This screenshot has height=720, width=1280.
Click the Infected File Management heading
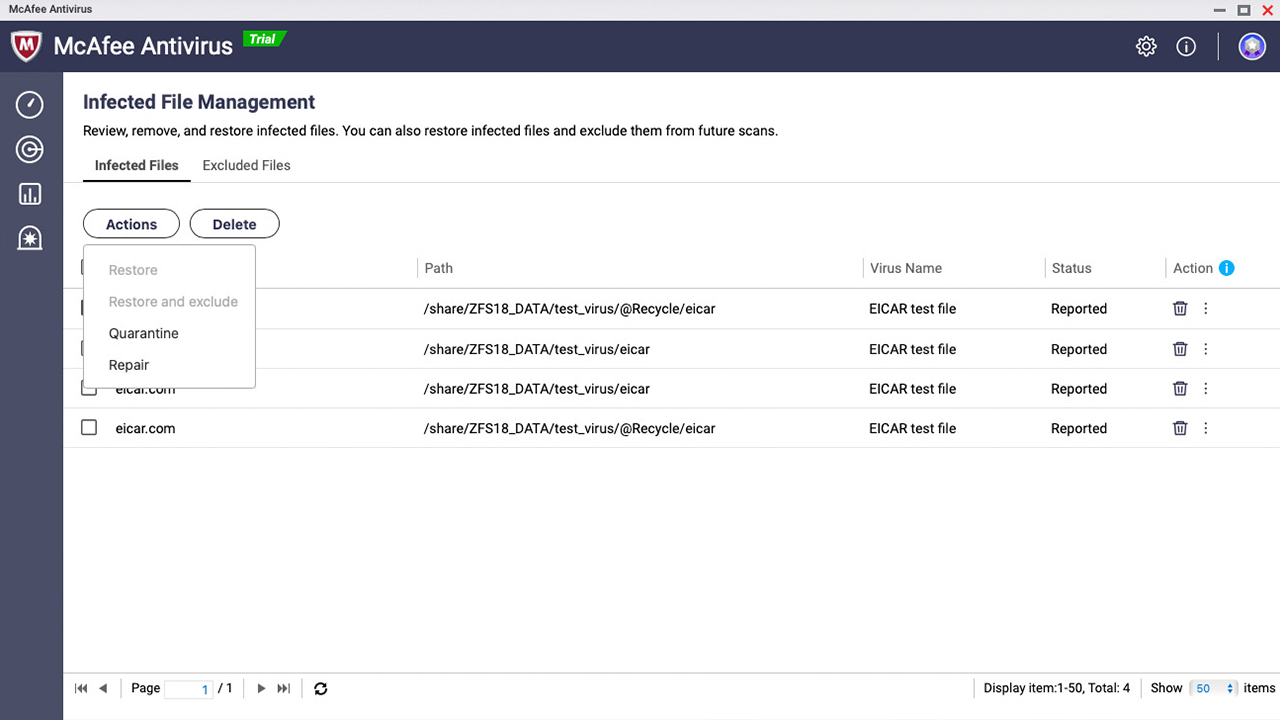199,102
